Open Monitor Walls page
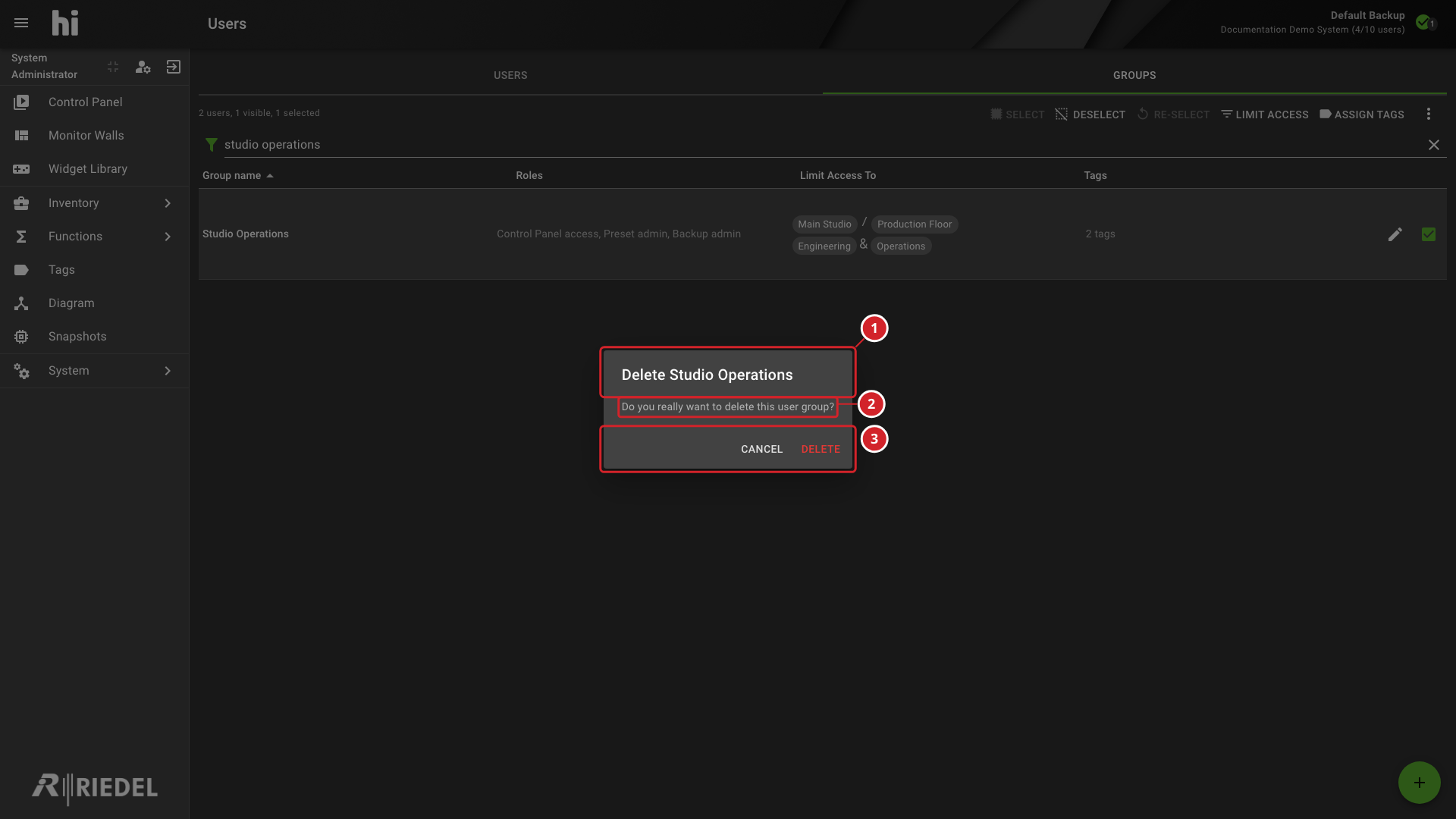The height and width of the screenshot is (819, 1456). [x=94, y=136]
